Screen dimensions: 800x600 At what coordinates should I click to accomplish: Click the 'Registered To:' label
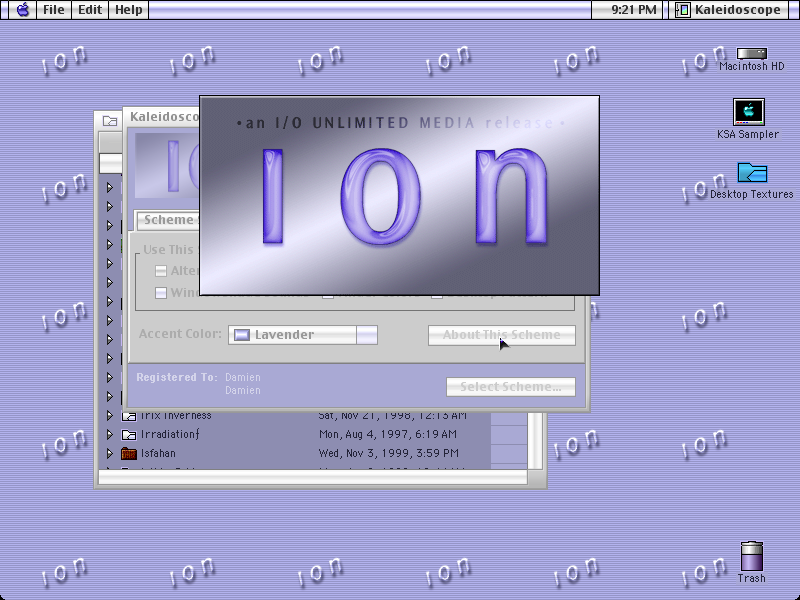177,378
